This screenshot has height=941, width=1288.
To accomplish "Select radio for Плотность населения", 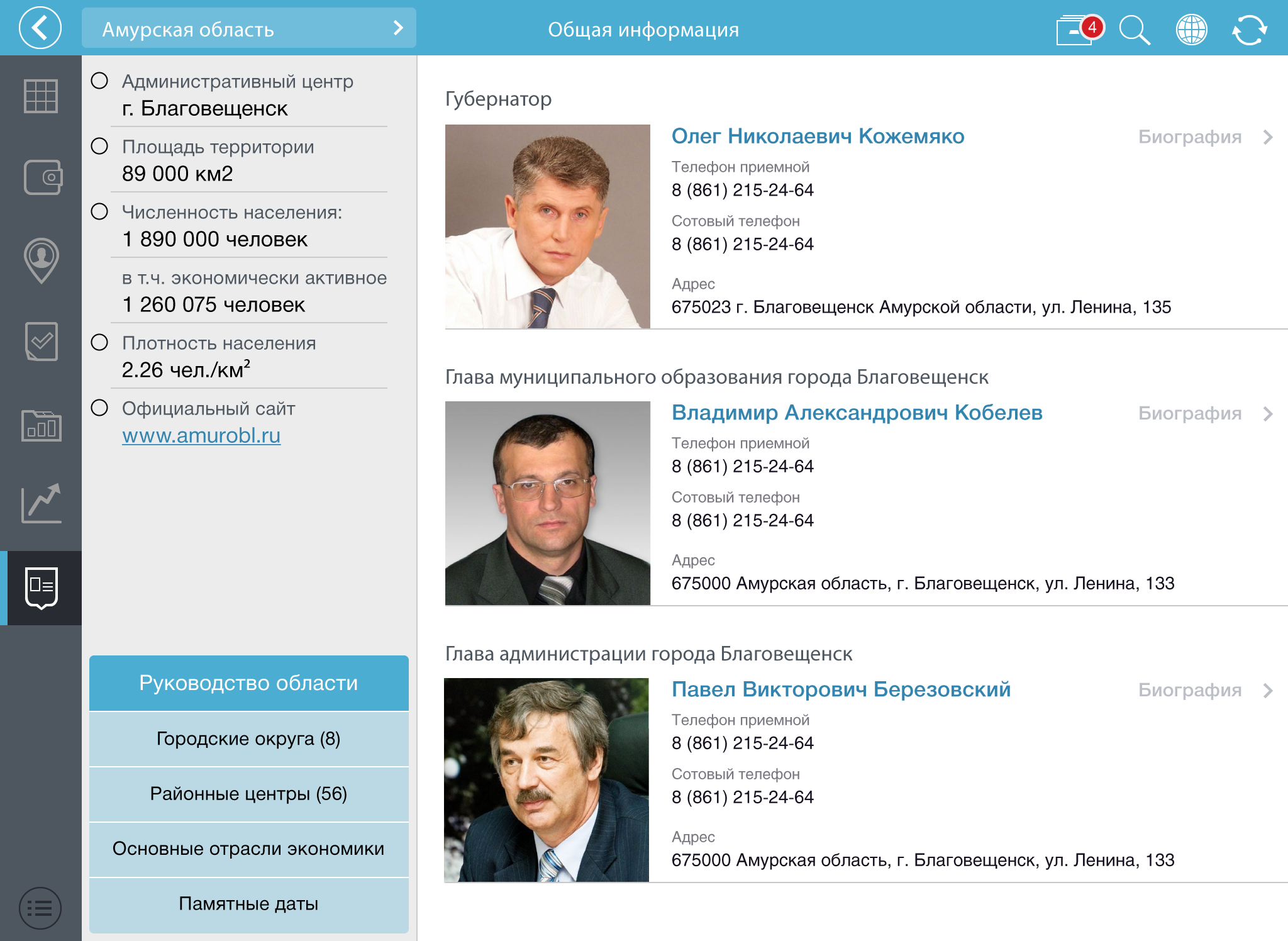I will coord(99,342).
